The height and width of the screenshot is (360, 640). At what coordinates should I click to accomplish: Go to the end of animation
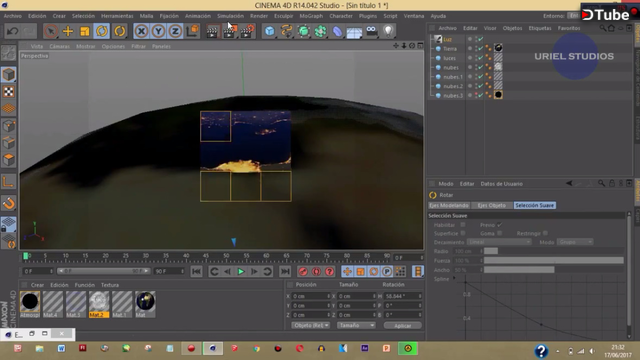pyautogui.click(x=285, y=271)
